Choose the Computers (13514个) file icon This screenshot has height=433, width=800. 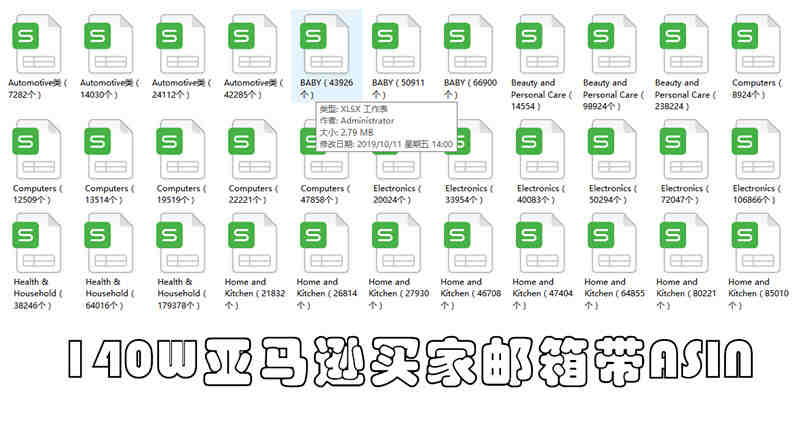point(109,149)
